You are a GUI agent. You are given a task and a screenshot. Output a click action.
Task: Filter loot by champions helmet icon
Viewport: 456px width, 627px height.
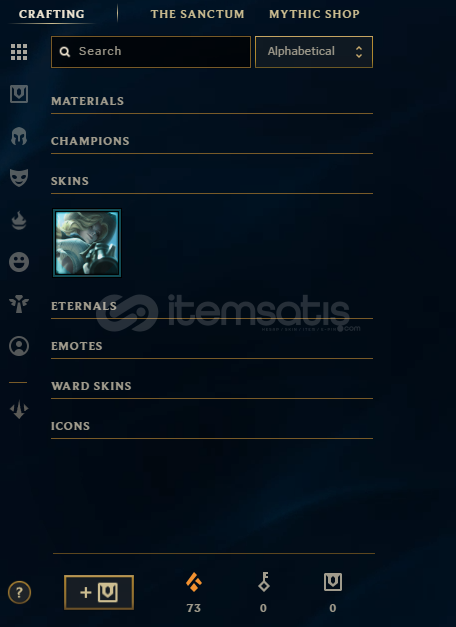pyautogui.click(x=19, y=136)
